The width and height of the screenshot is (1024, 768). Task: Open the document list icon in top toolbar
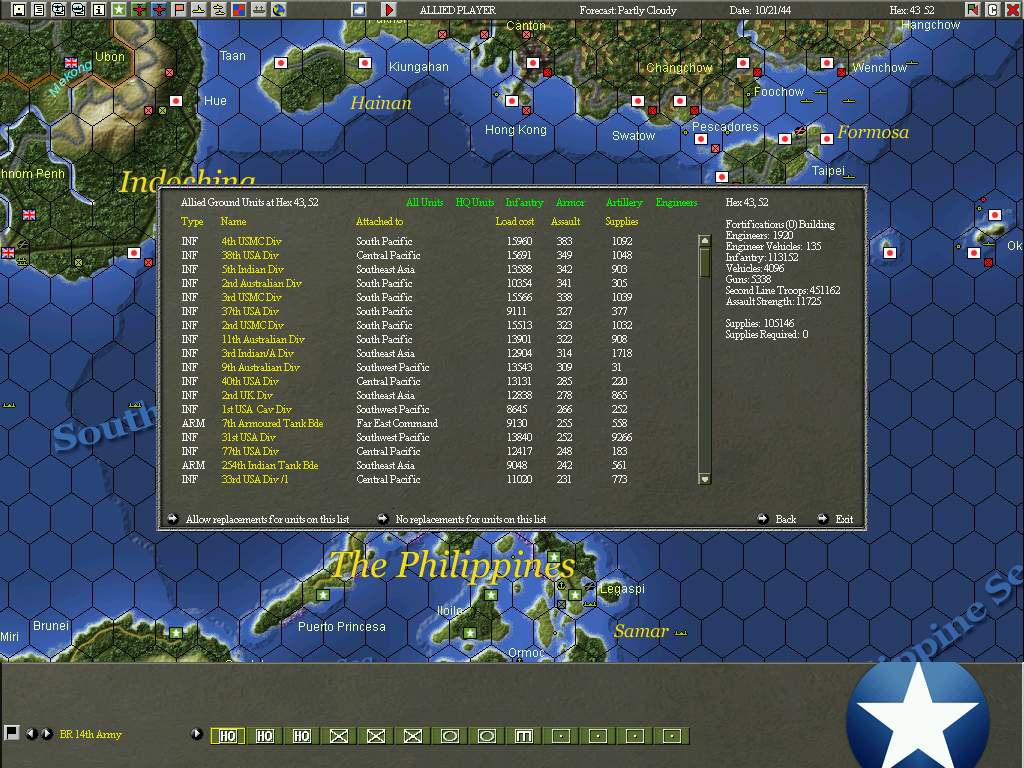click(x=39, y=9)
